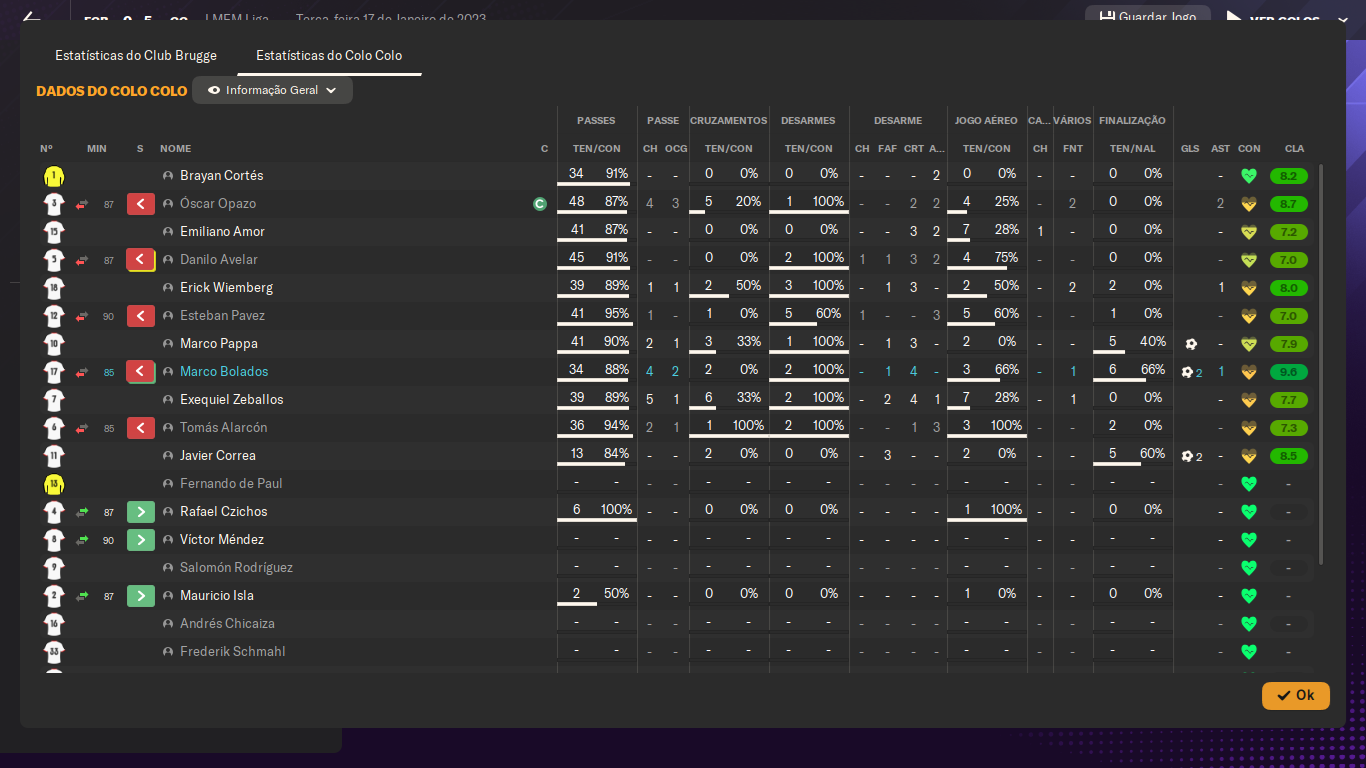The image size is (1366, 768).
Task: Click the JOGO AÉREO group header
Action: point(986,121)
